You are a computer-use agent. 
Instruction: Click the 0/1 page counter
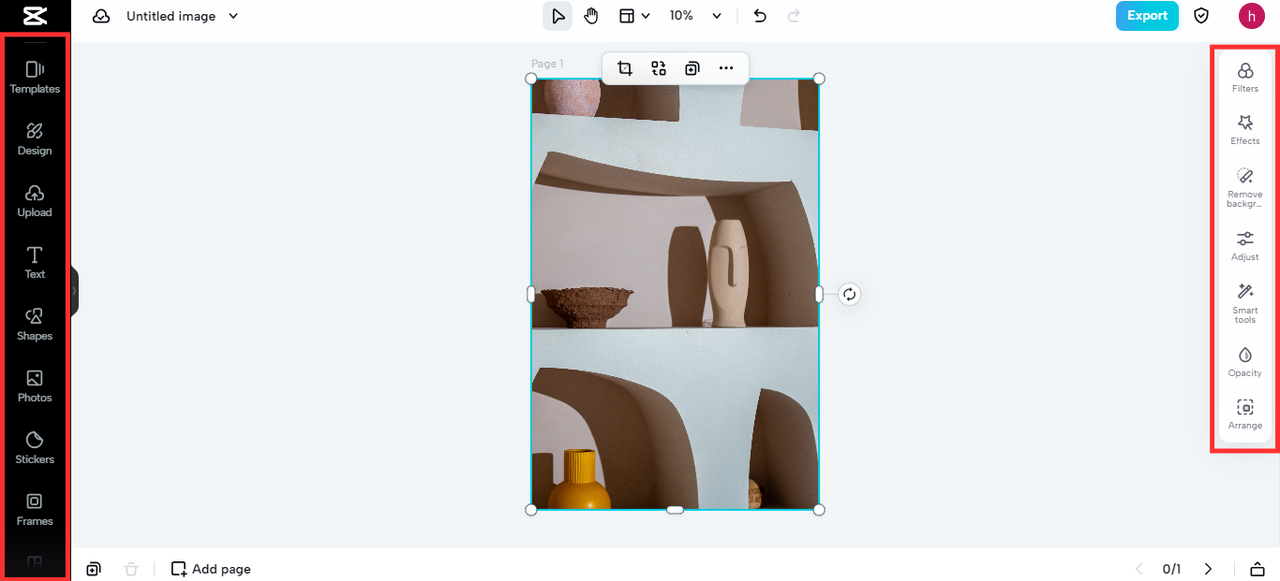point(1172,569)
